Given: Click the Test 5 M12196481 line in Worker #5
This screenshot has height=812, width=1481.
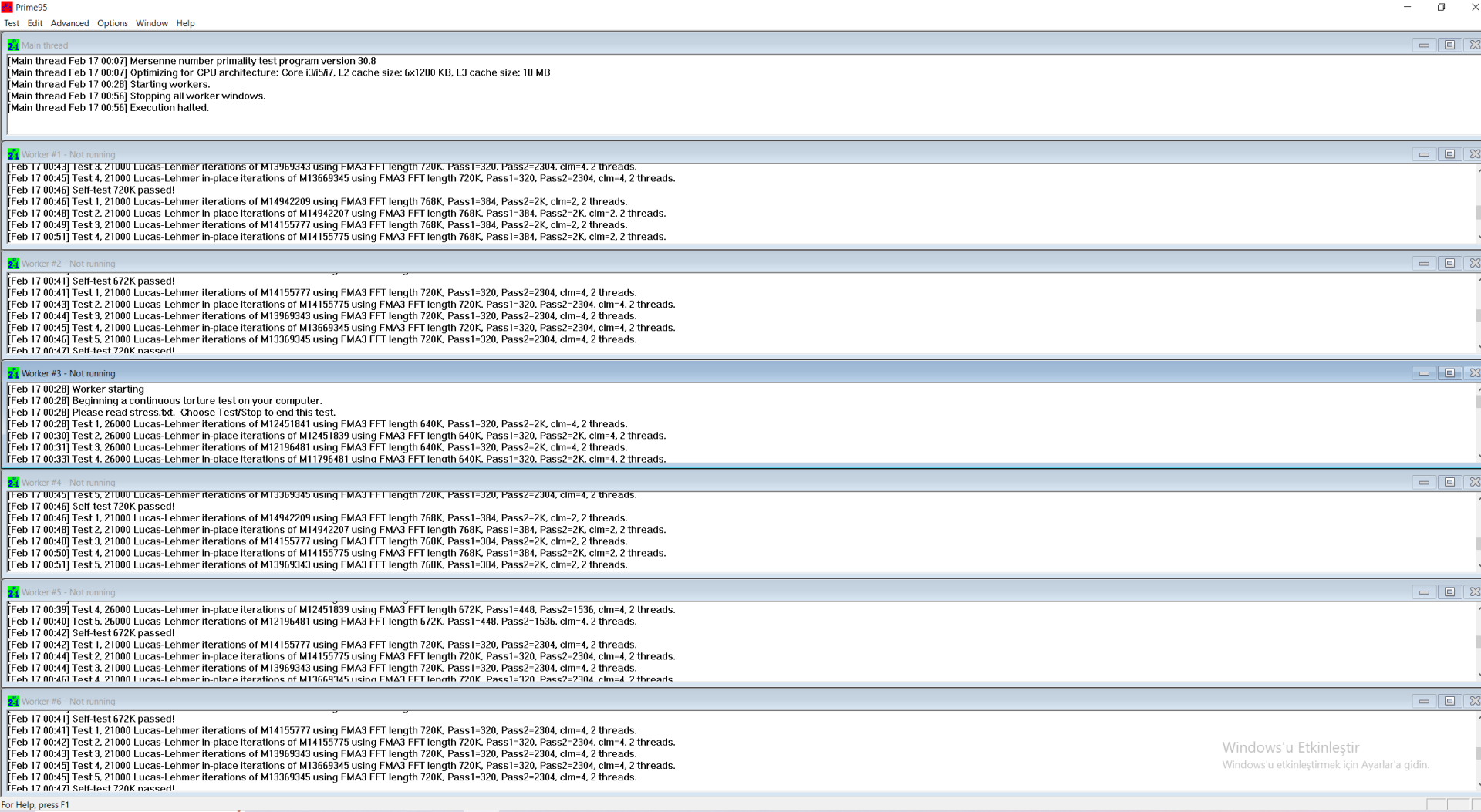Looking at the screenshot, I should pos(322,622).
